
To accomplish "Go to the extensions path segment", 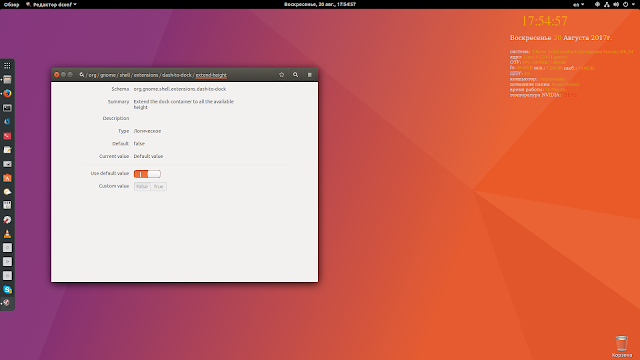I will (x=146, y=75).
